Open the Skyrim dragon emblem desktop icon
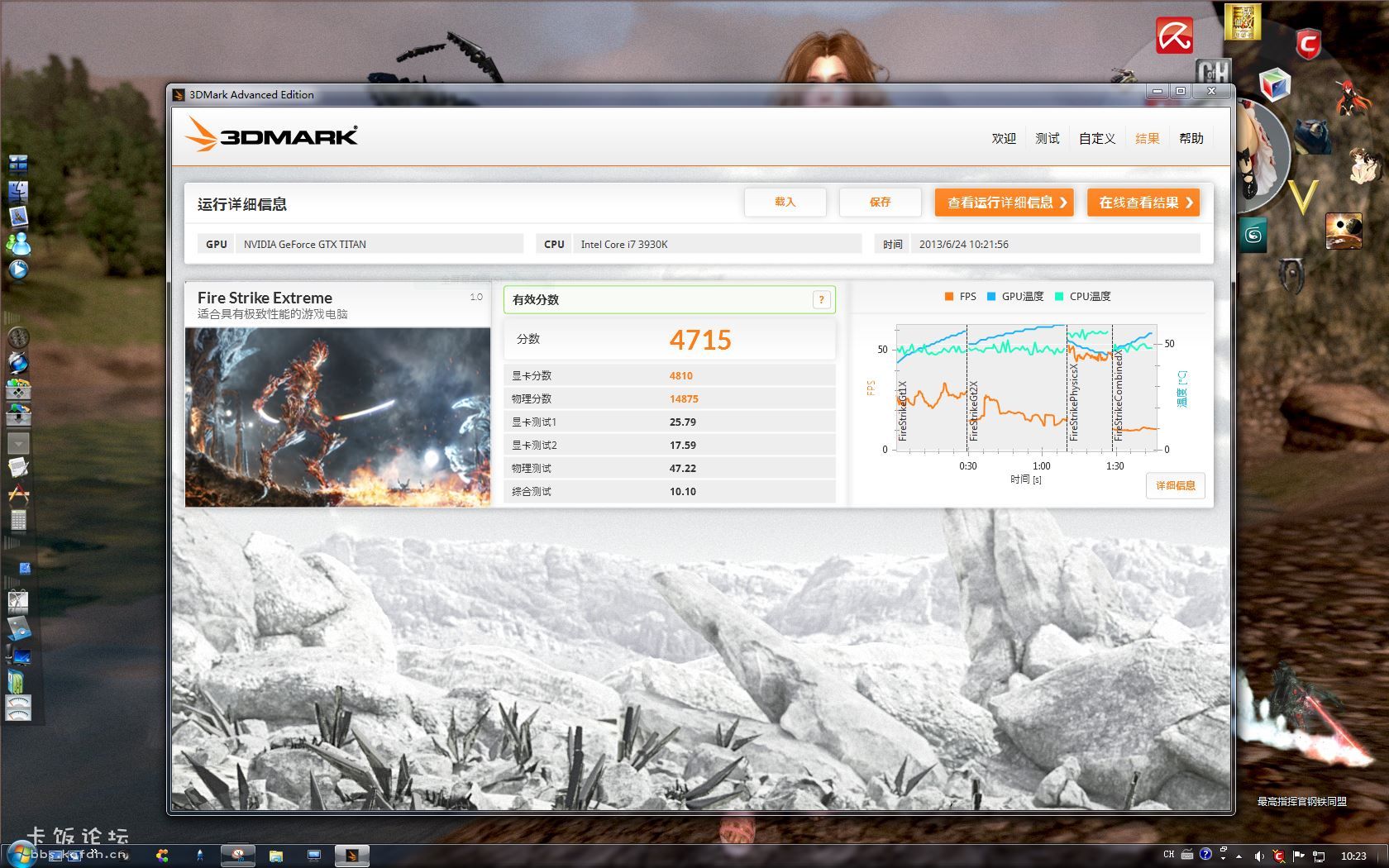The width and height of the screenshot is (1389, 868). coord(1291,276)
